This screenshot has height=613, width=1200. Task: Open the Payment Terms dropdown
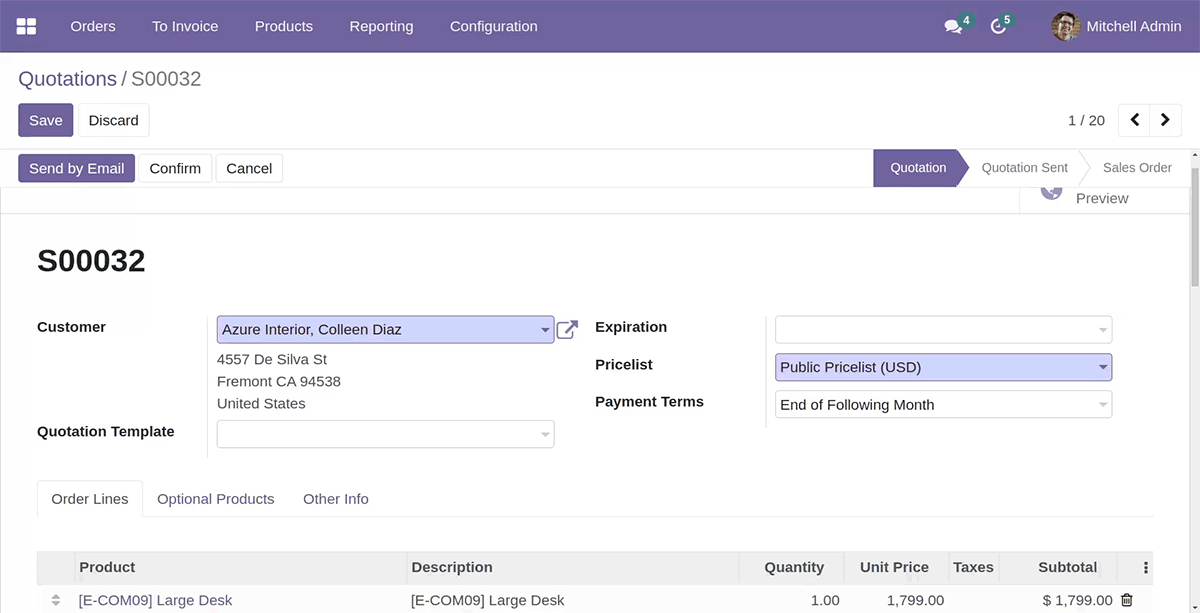pos(1103,405)
